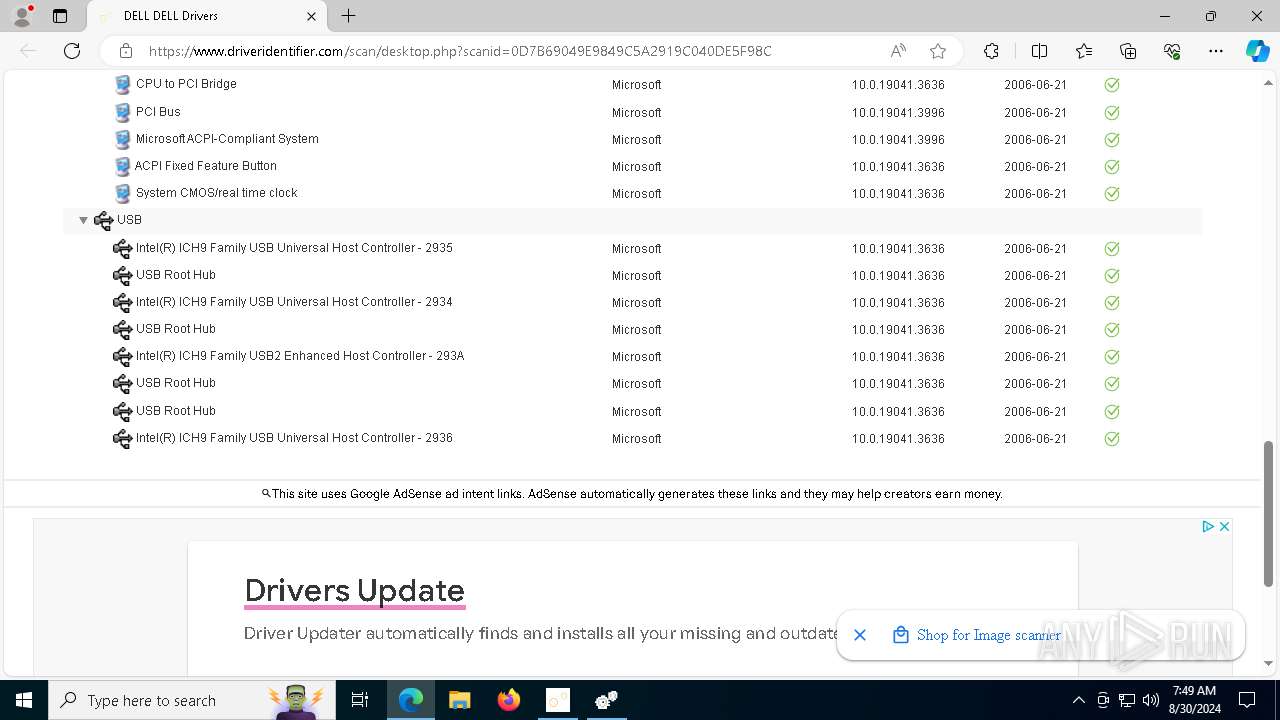
Task: Click the CPU to PCI Bridge device icon
Action: click(123, 85)
